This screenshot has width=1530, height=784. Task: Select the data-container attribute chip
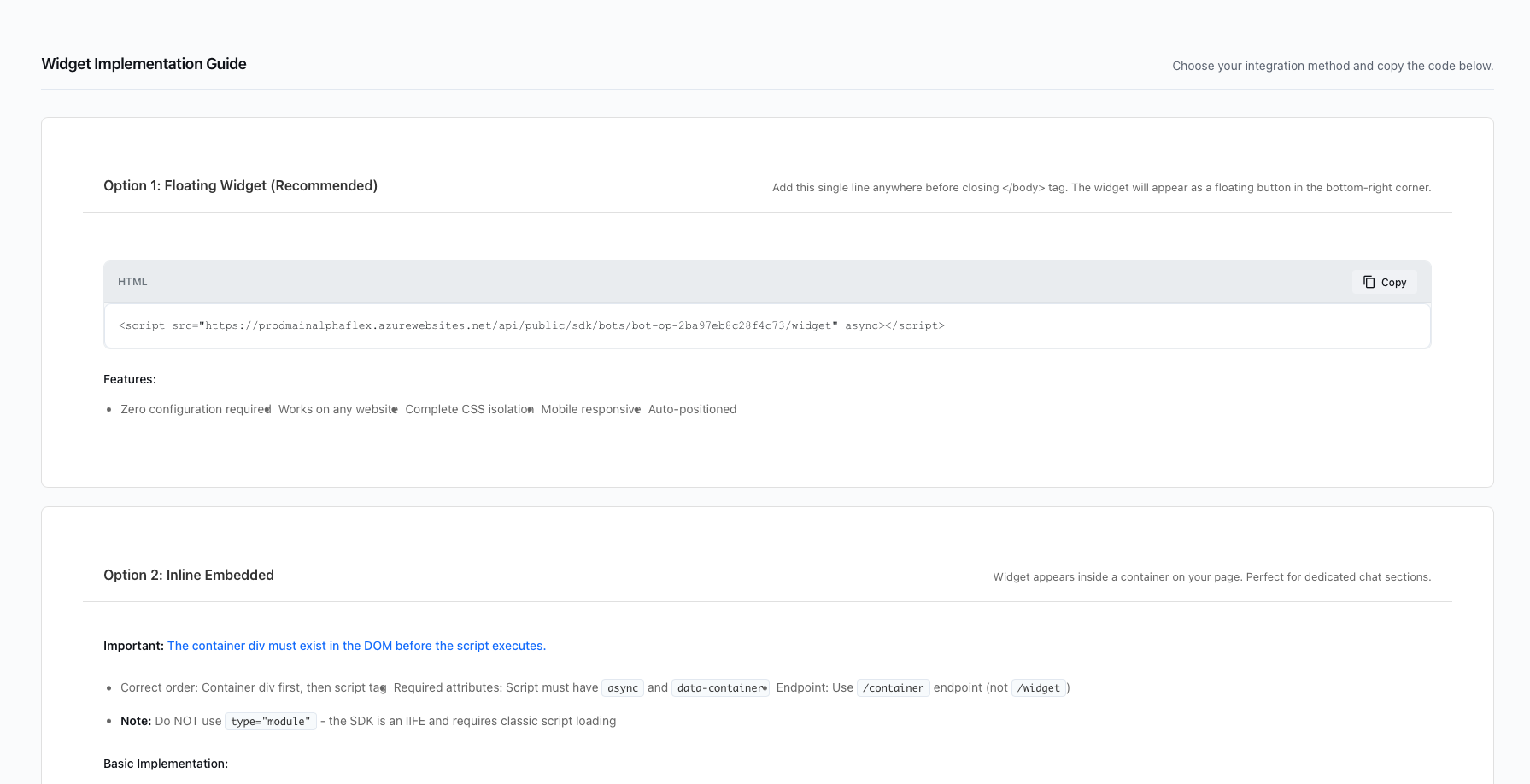[719, 687]
